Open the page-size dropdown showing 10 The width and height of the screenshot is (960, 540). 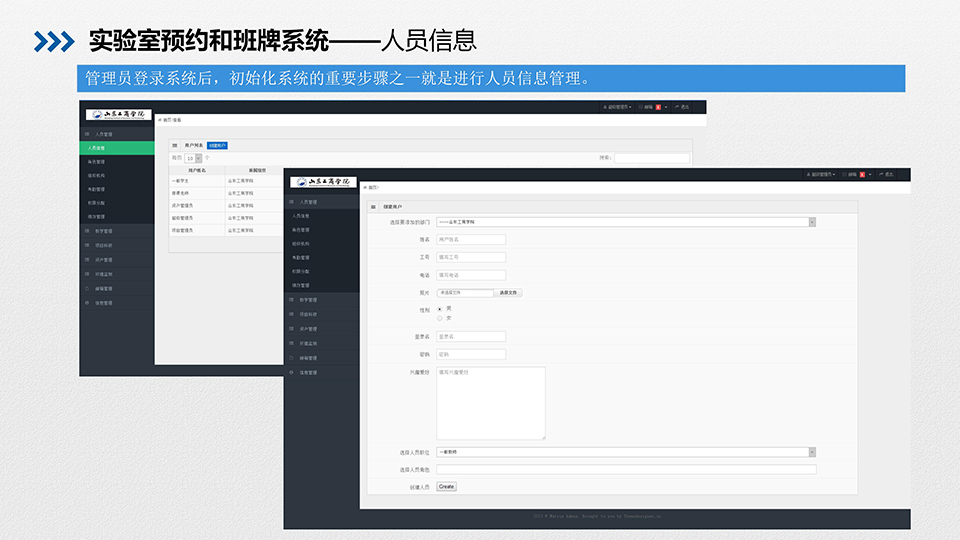click(x=193, y=158)
